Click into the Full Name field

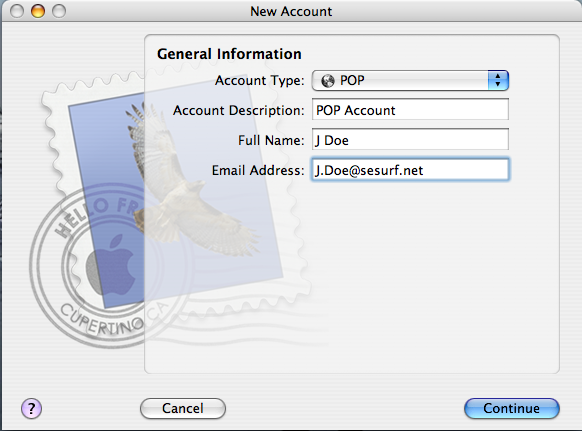[410, 140]
